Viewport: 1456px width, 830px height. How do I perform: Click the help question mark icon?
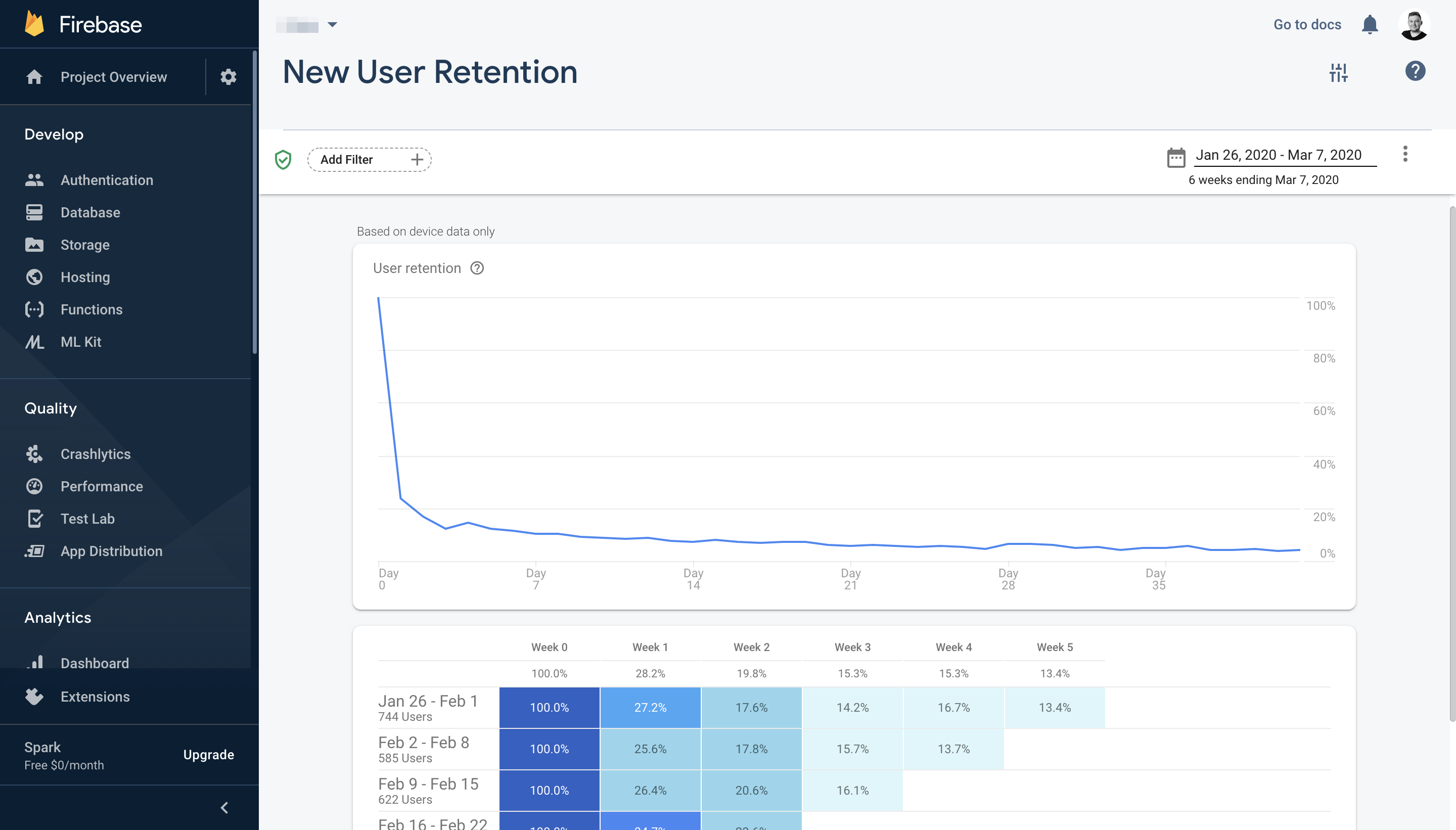pyautogui.click(x=1415, y=71)
